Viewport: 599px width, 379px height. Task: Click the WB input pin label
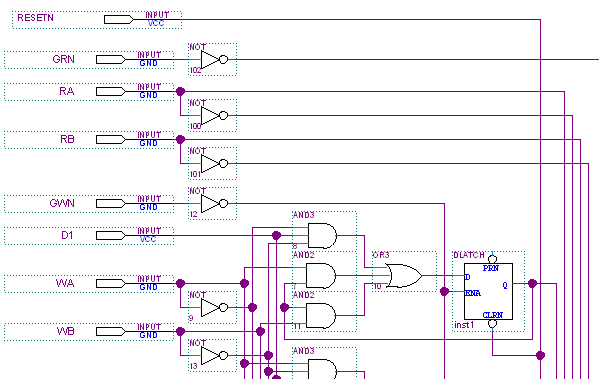(x=65, y=331)
